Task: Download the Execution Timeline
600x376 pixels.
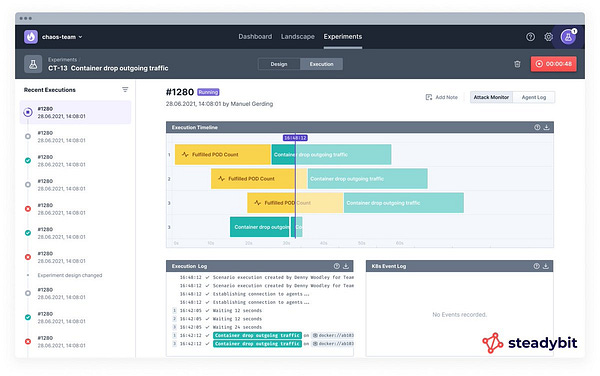Action: tap(546, 127)
